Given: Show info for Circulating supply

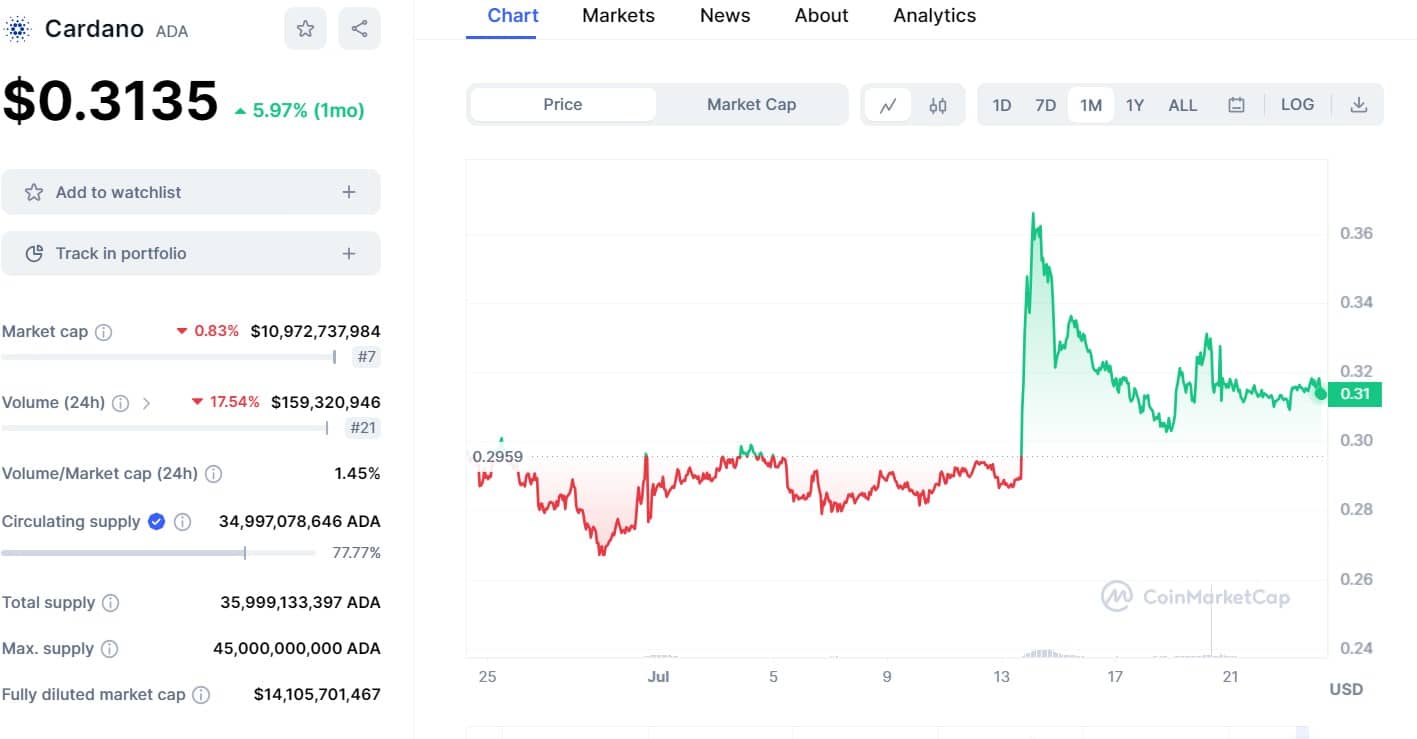Looking at the screenshot, I should [182, 522].
